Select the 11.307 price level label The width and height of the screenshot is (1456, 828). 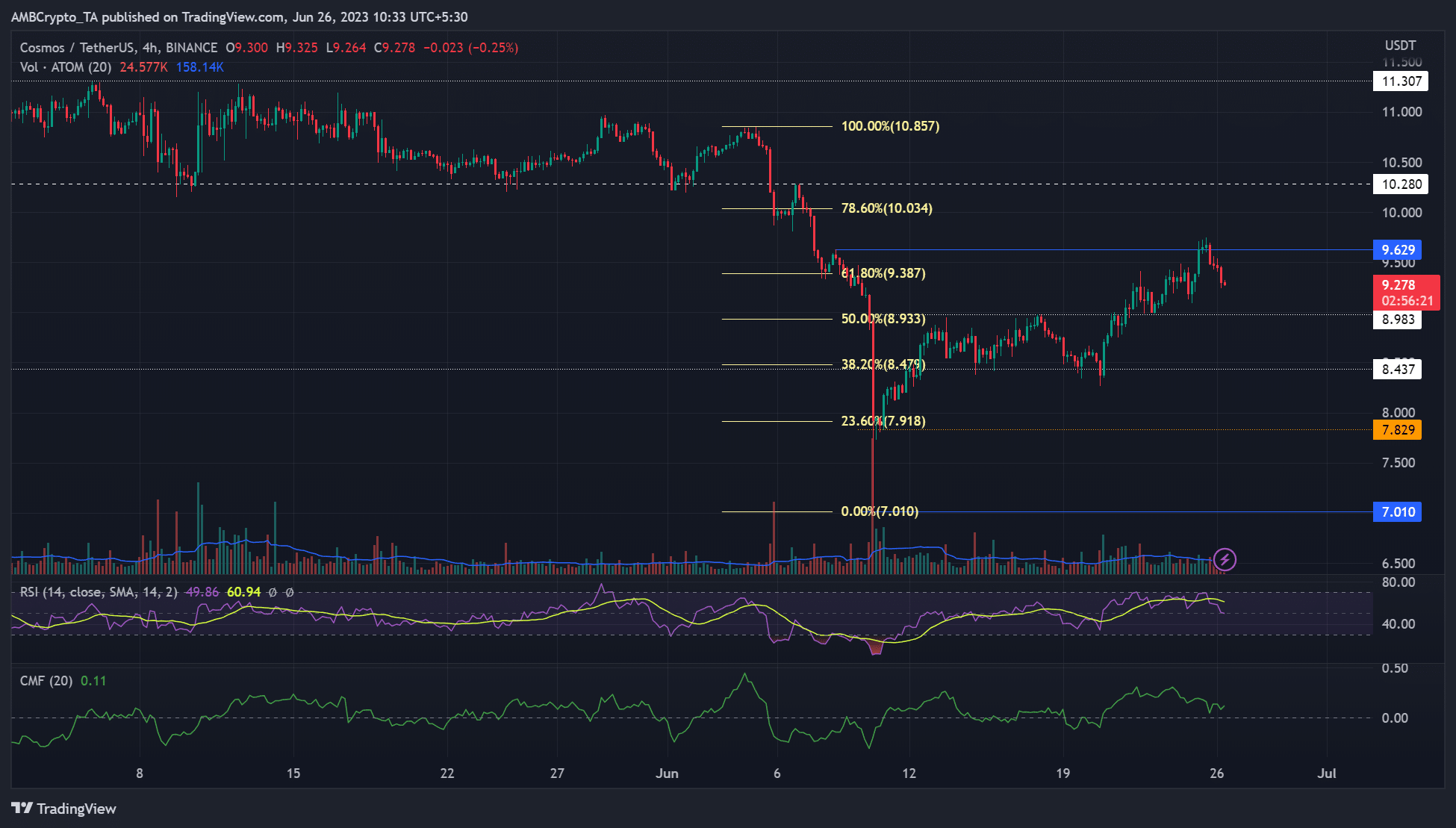pos(1400,81)
